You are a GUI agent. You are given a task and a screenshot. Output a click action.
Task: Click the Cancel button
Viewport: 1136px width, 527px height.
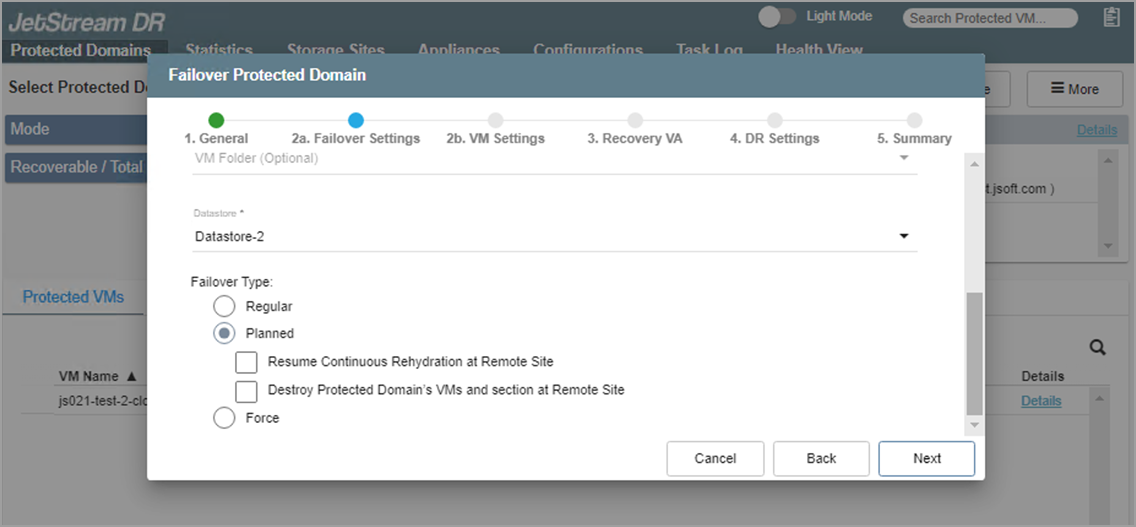pyautogui.click(x=715, y=458)
